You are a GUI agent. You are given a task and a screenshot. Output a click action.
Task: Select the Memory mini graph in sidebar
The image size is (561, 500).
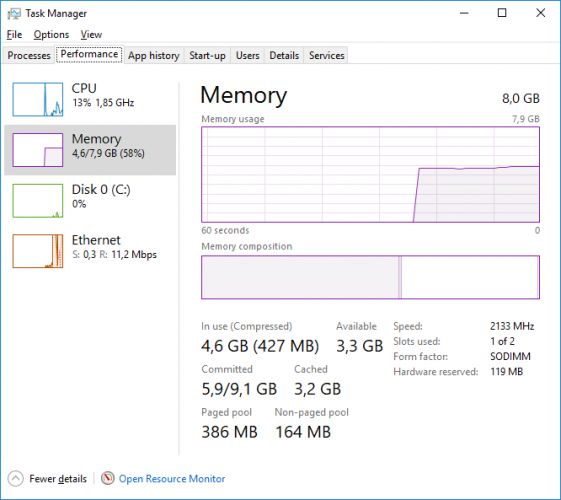[x=38, y=150]
